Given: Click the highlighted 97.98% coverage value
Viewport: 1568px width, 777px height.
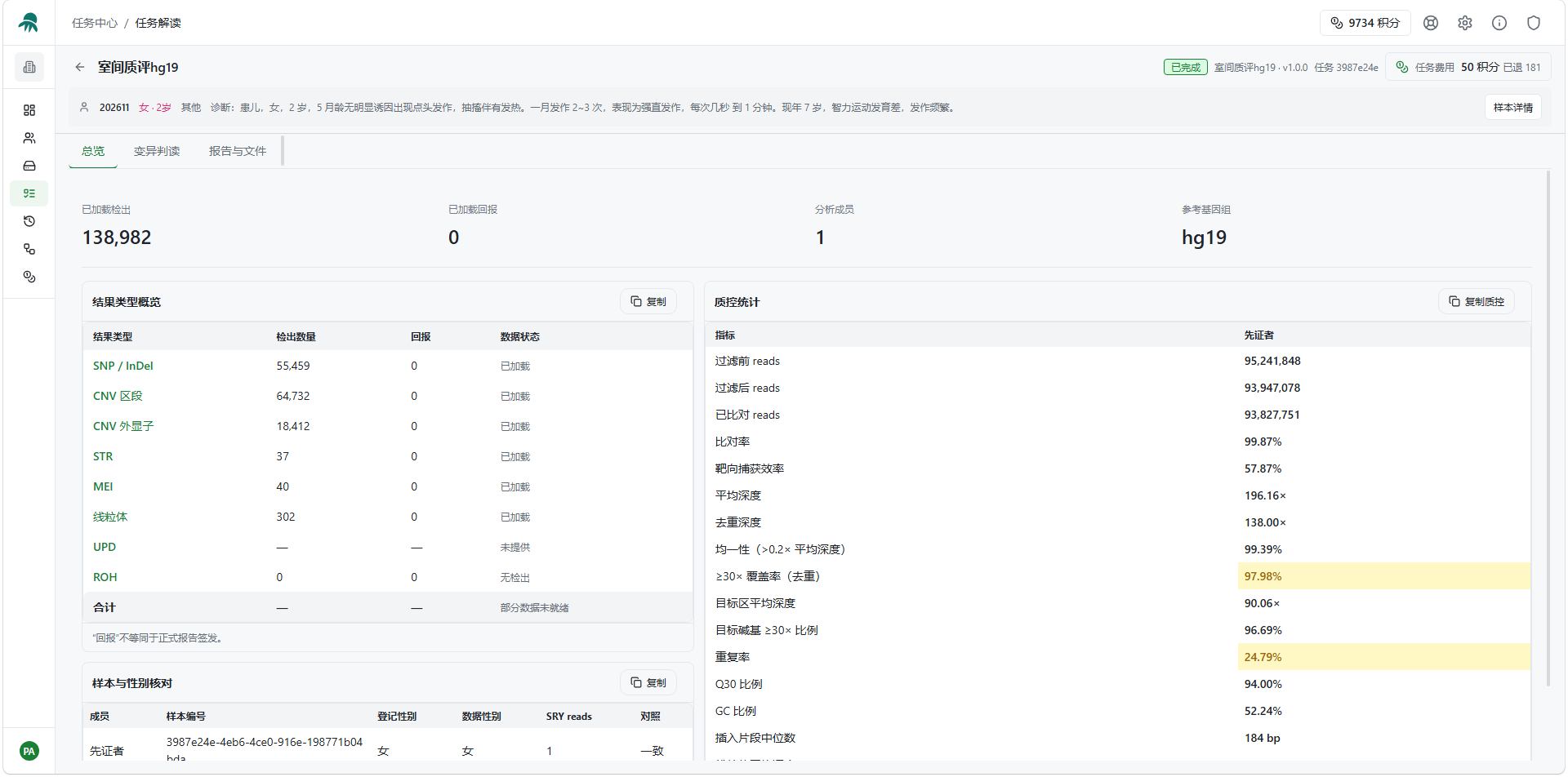Looking at the screenshot, I should pyautogui.click(x=1383, y=576).
